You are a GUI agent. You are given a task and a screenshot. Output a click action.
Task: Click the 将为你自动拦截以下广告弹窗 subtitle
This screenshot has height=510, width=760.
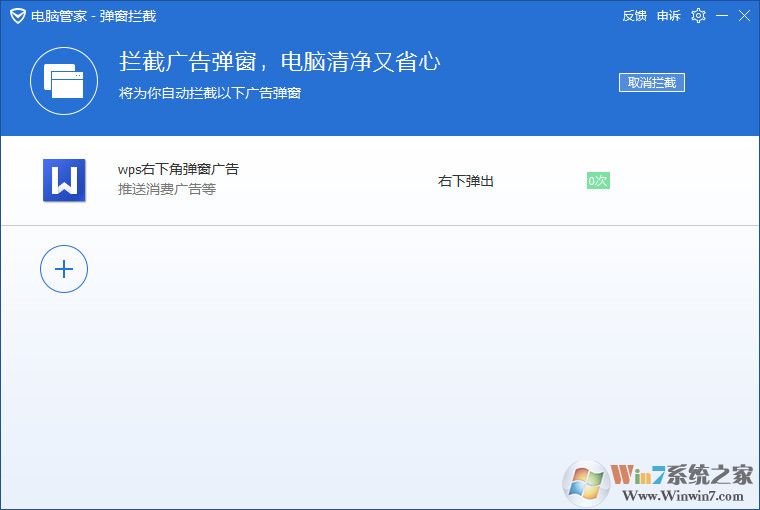210,93
